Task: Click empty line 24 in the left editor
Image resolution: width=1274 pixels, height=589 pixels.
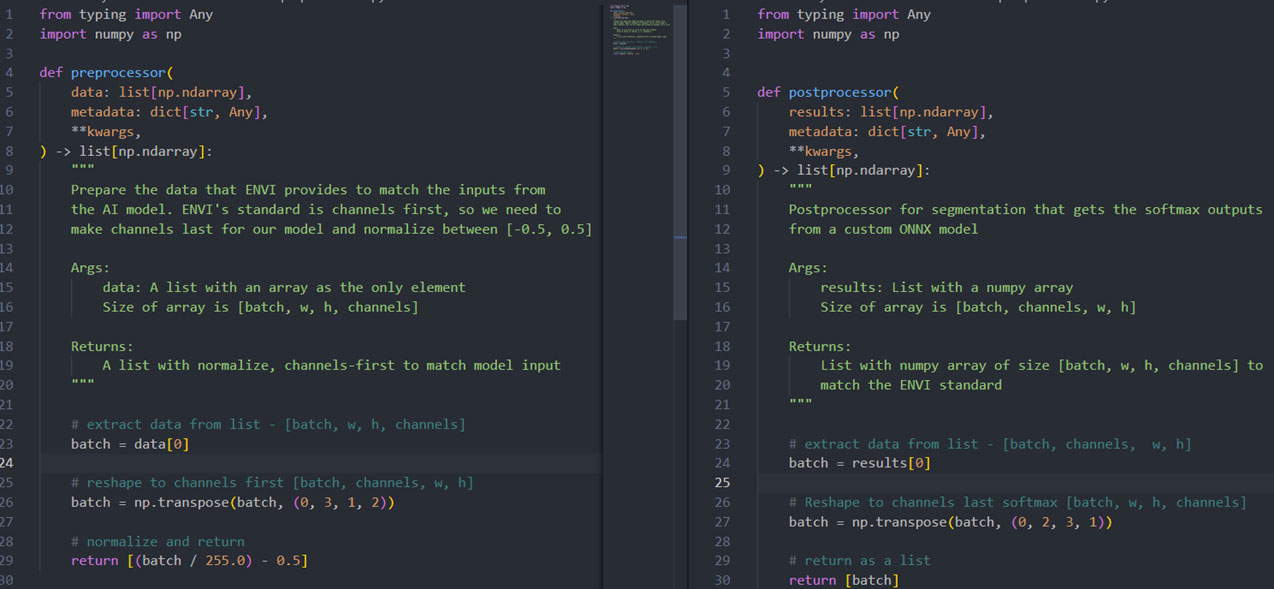Action: click(x=300, y=463)
